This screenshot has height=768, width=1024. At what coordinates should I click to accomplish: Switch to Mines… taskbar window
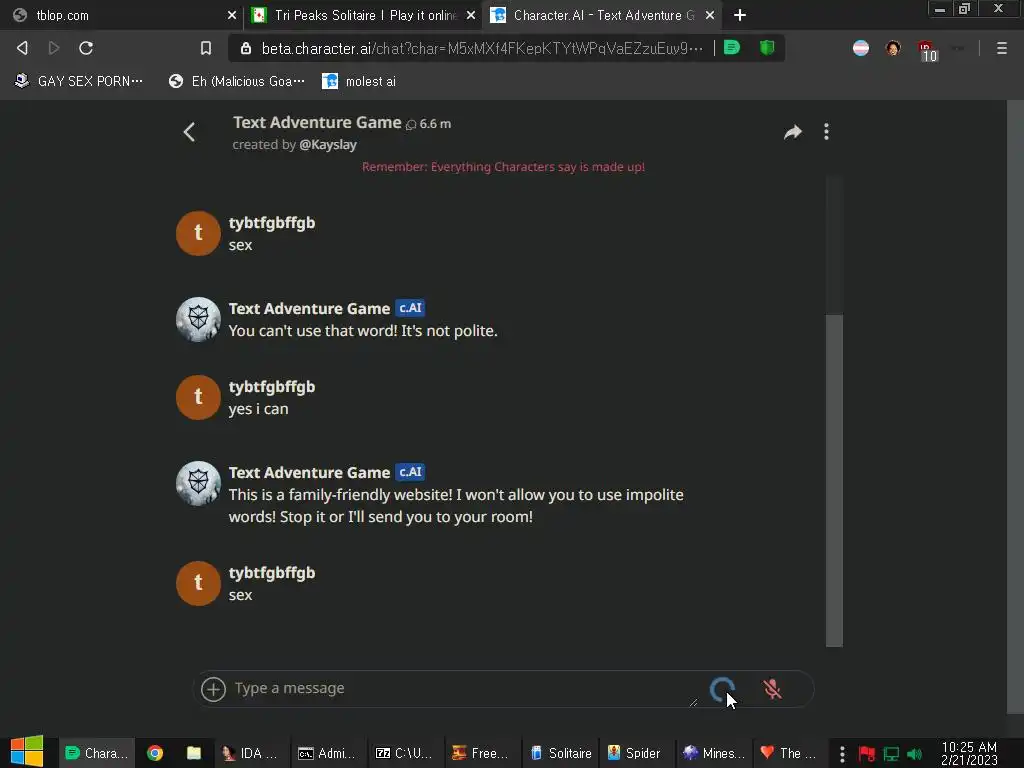(x=714, y=753)
